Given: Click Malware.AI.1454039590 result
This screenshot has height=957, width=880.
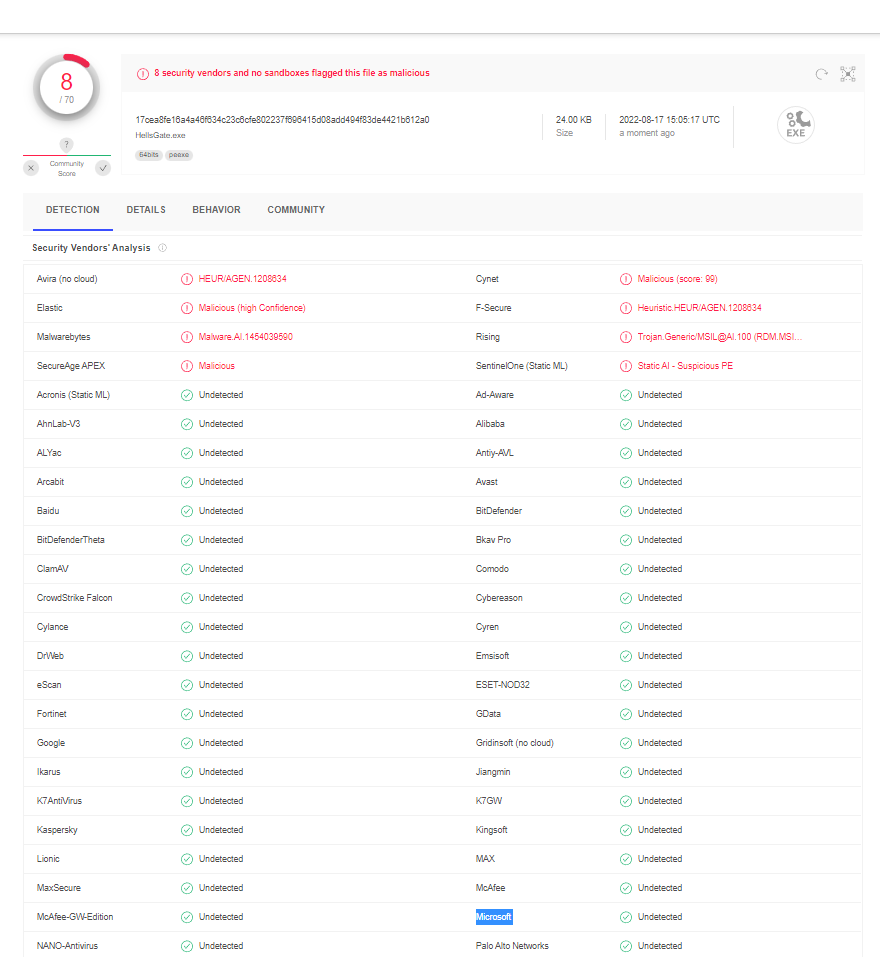Looking at the screenshot, I should (245, 337).
